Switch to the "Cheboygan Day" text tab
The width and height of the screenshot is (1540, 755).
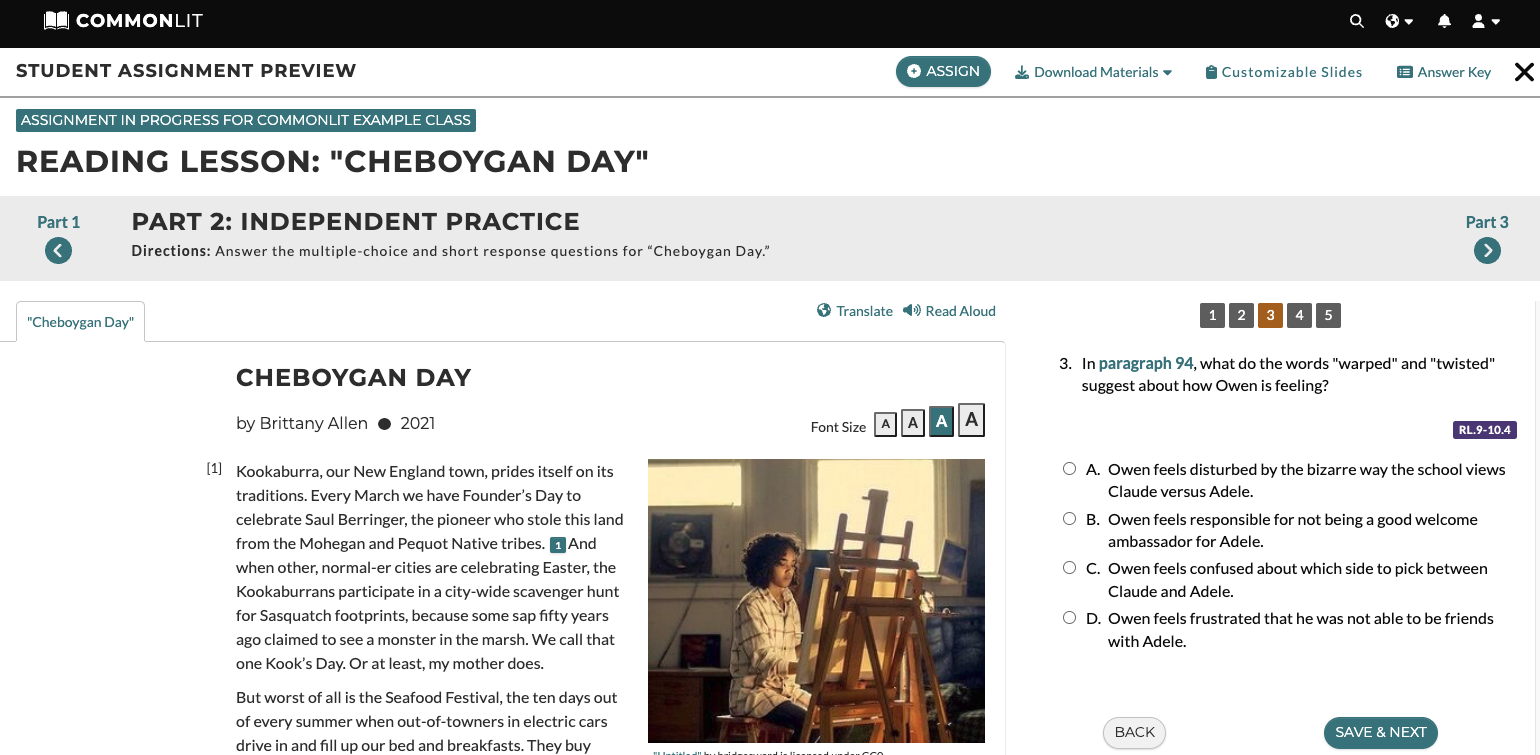point(80,322)
